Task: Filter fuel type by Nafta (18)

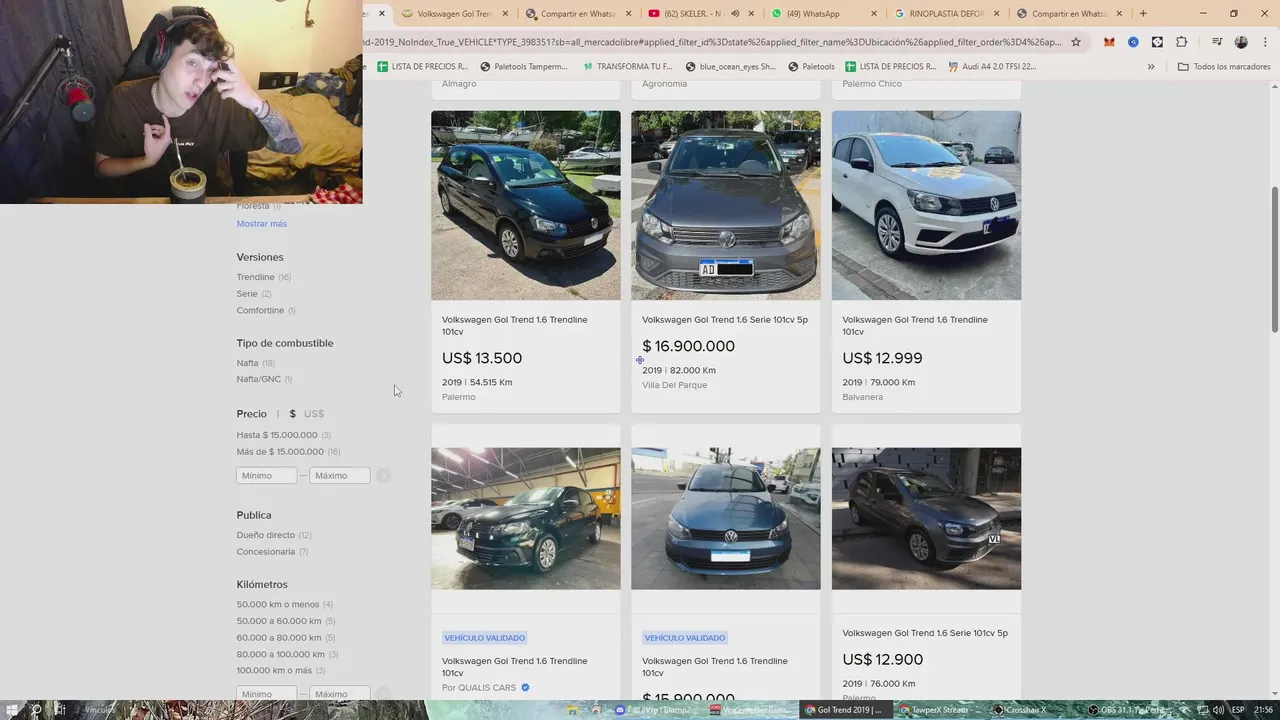Action: point(256,363)
